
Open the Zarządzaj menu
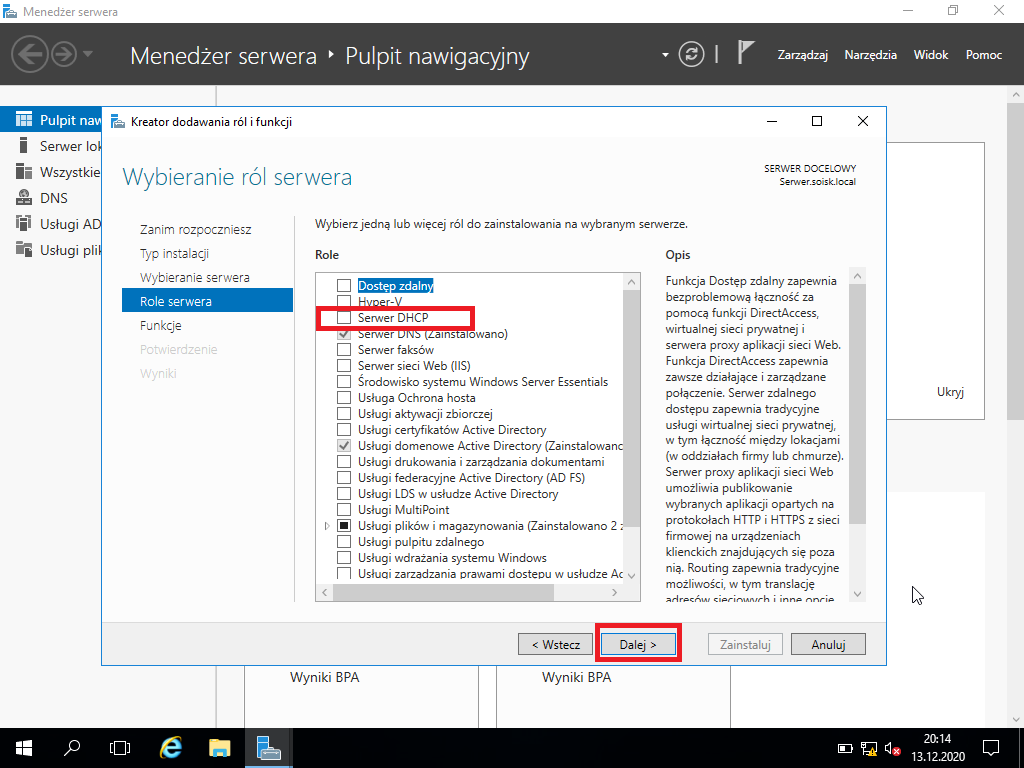point(803,55)
